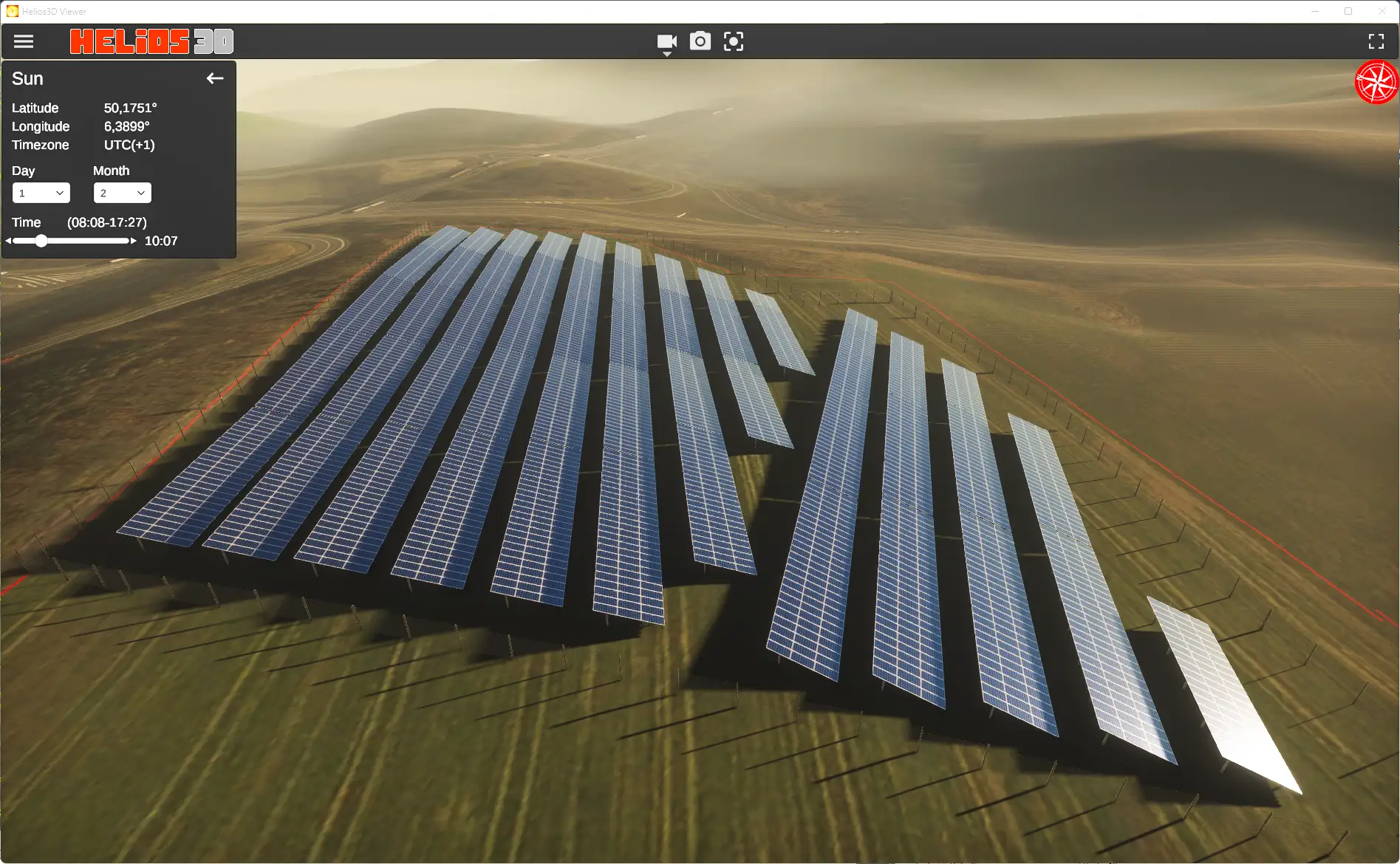1400x864 pixels.
Task: Take a screenshot with the photo camera icon
Action: (x=700, y=41)
